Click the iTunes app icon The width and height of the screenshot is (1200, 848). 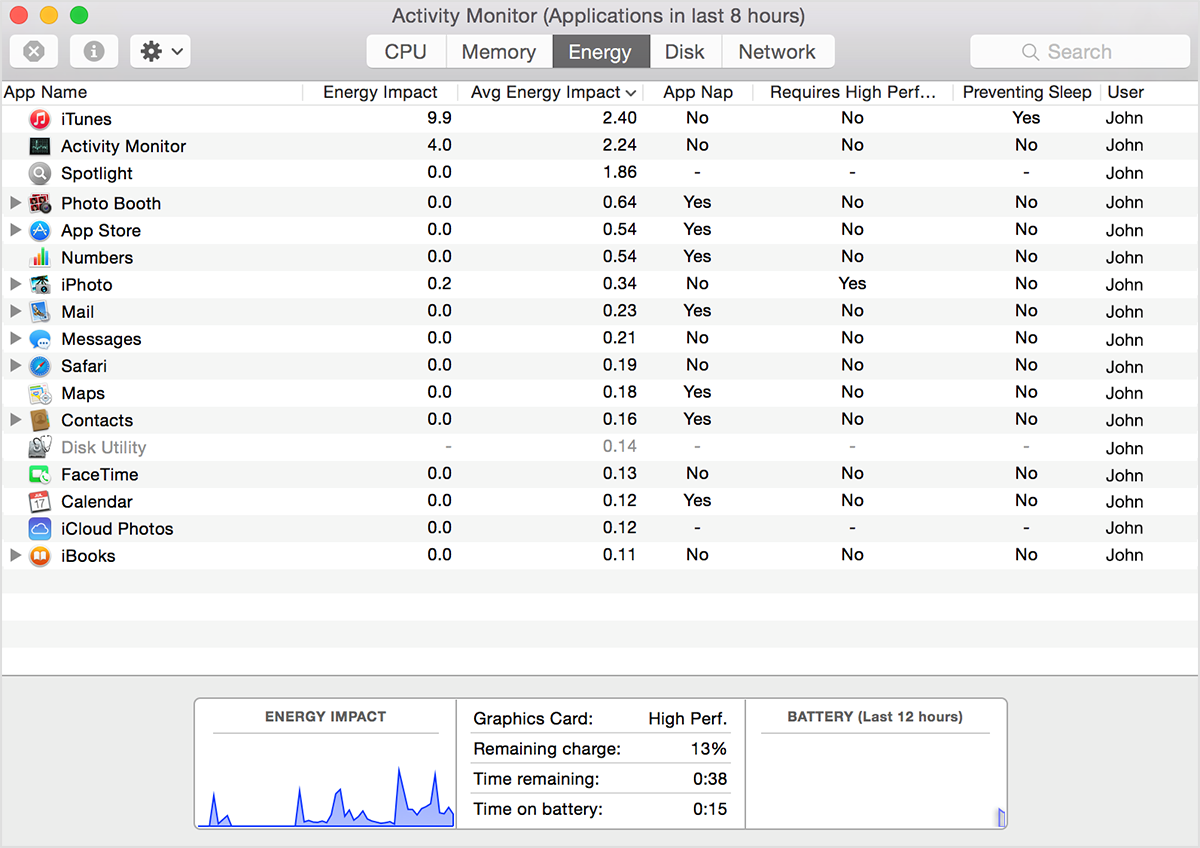pos(40,119)
